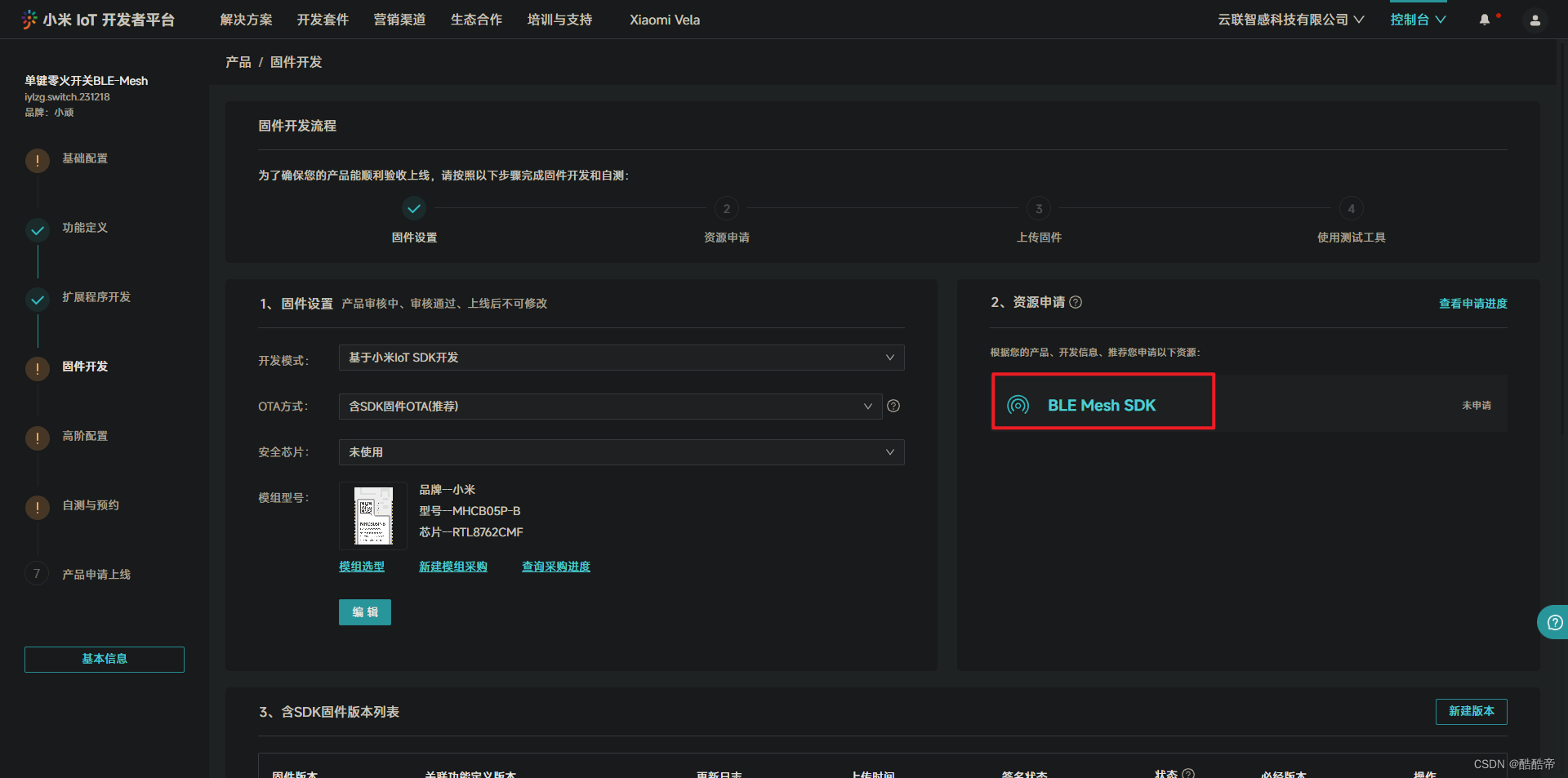Open the notification bell
This screenshot has height=778, width=1568.
[x=1485, y=20]
